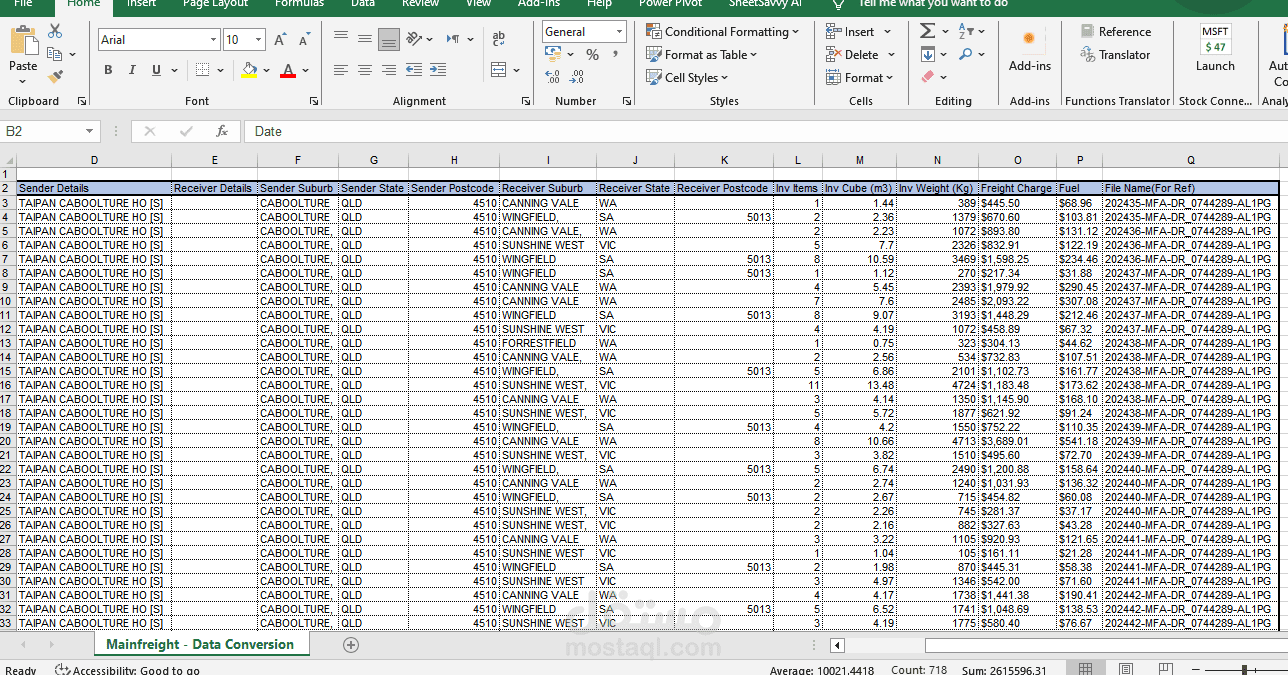Viewport: 1288px width, 675px height.
Task: Select the Mainfreight - Data Conversion sheet tab
Action: click(x=200, y=645)
